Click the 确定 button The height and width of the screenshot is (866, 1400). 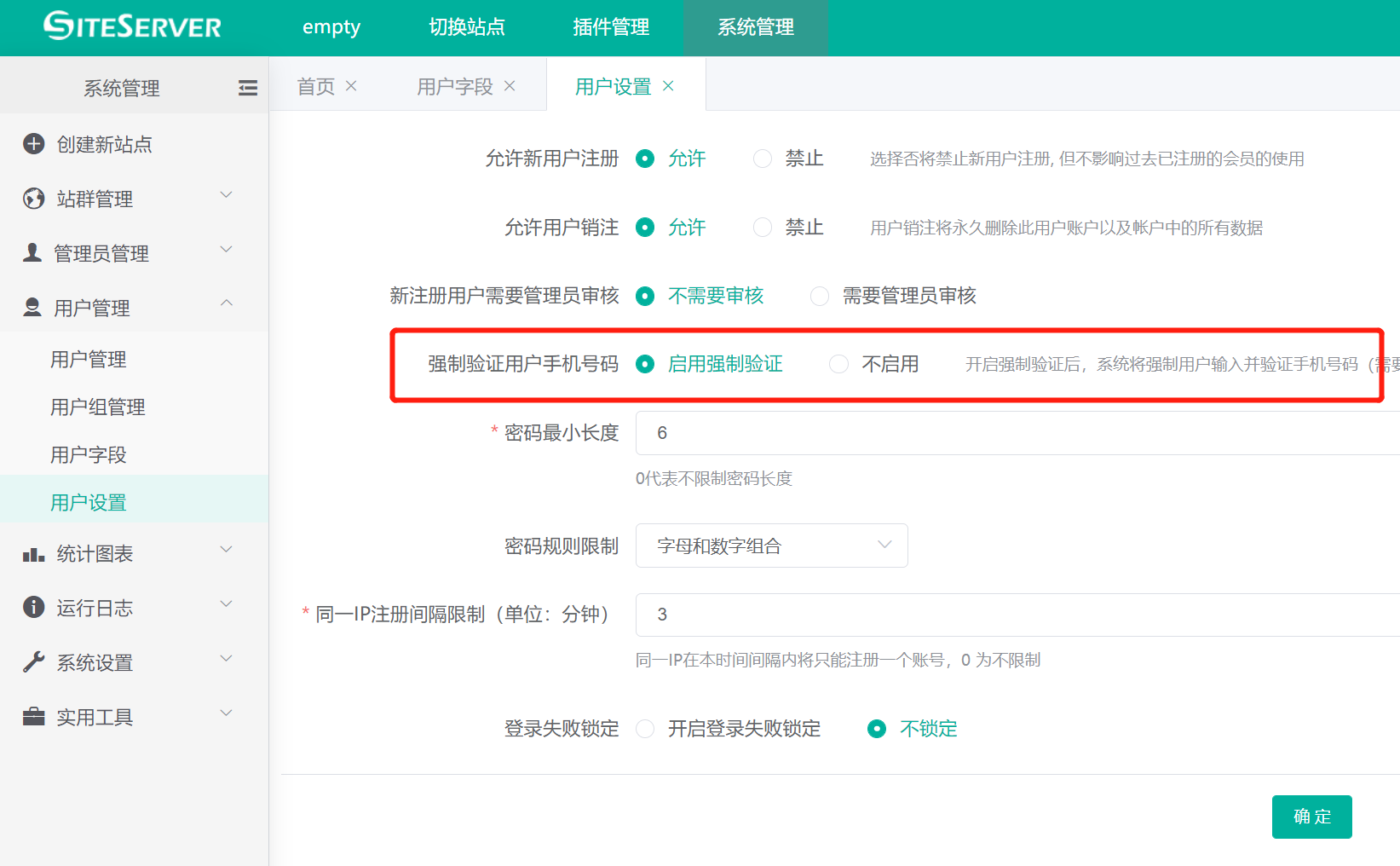(x=1311, y=817)
